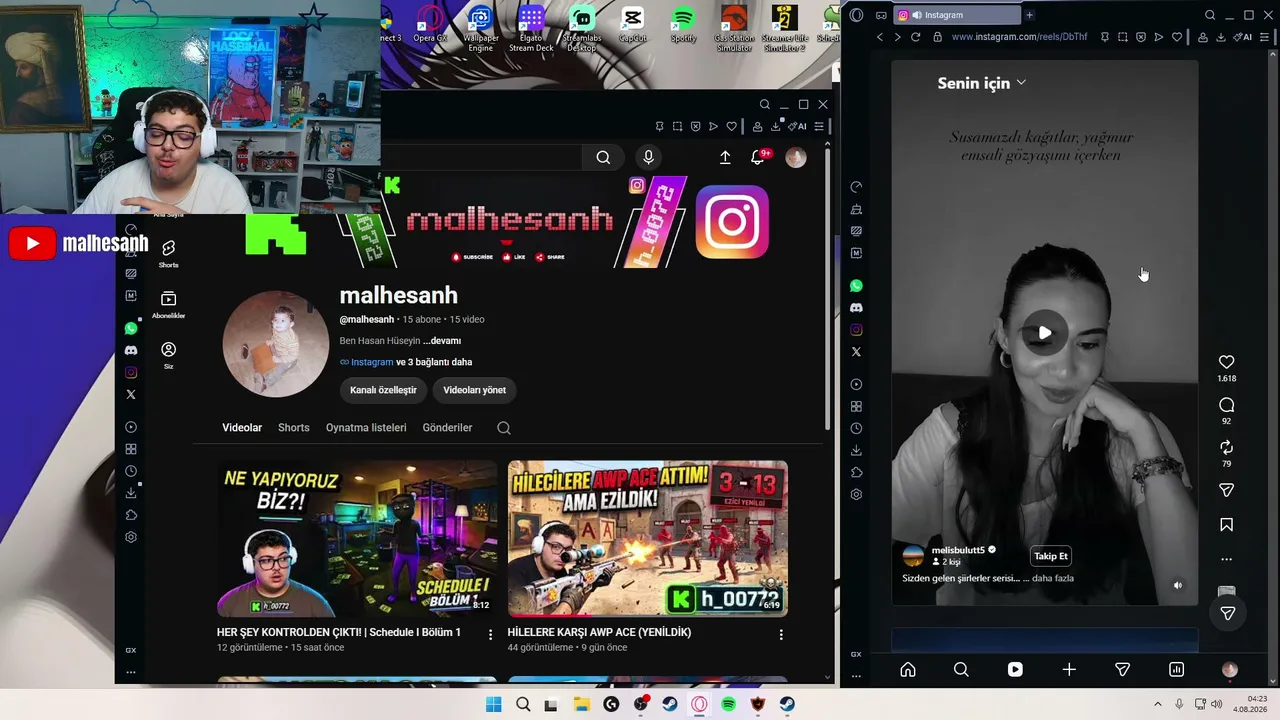Open downloads in the YouTube window's Opera sidebar

pyautogui.click(x=131, y=493)
